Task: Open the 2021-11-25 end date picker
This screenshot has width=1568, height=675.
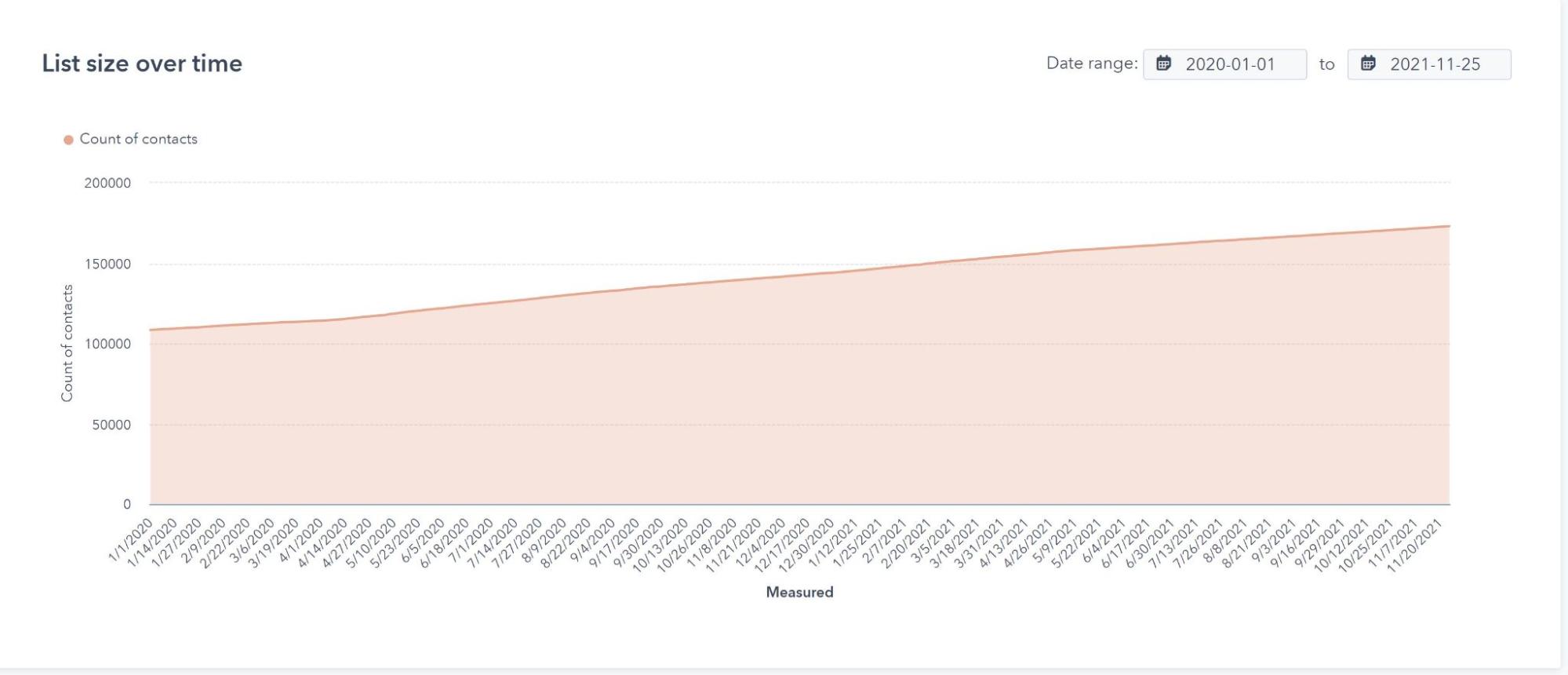Action: pos(1435,64)
